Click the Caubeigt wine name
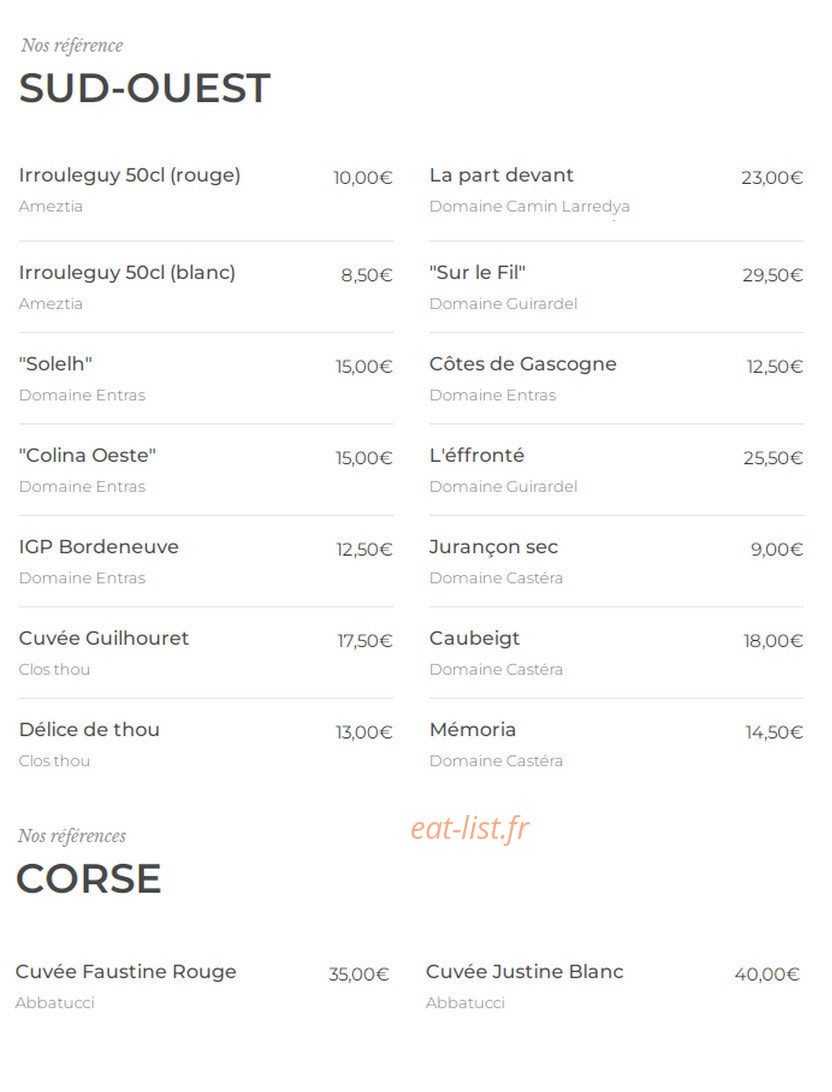 (475, 639)
